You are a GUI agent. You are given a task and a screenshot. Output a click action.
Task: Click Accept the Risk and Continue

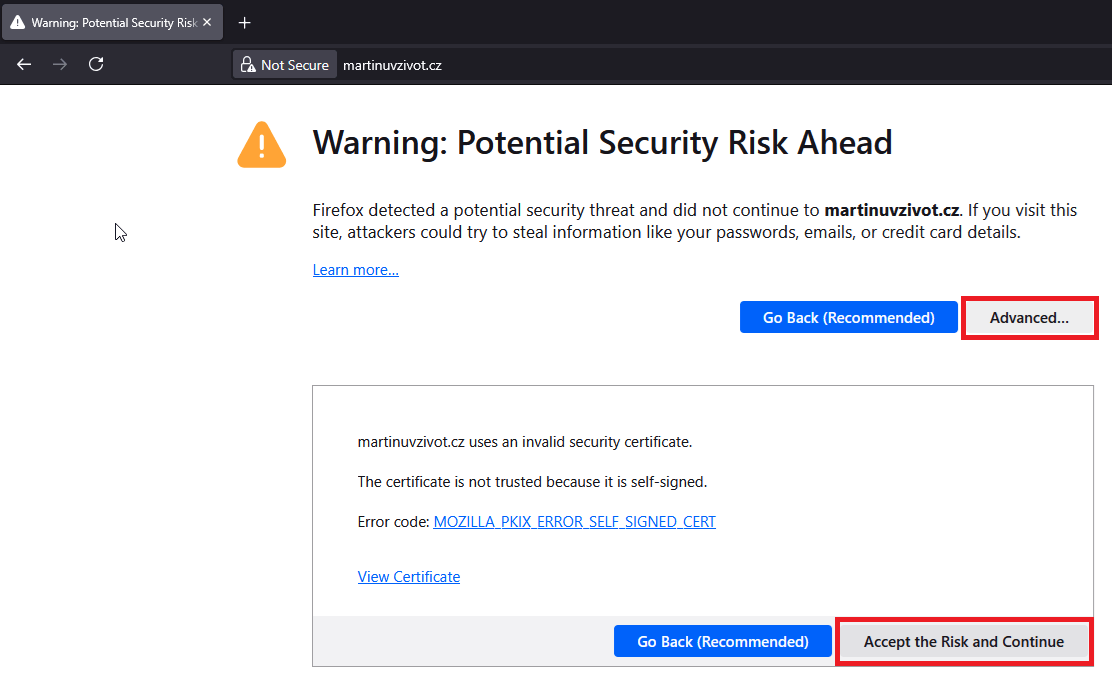pyautogui.click(x=964, y=641)
